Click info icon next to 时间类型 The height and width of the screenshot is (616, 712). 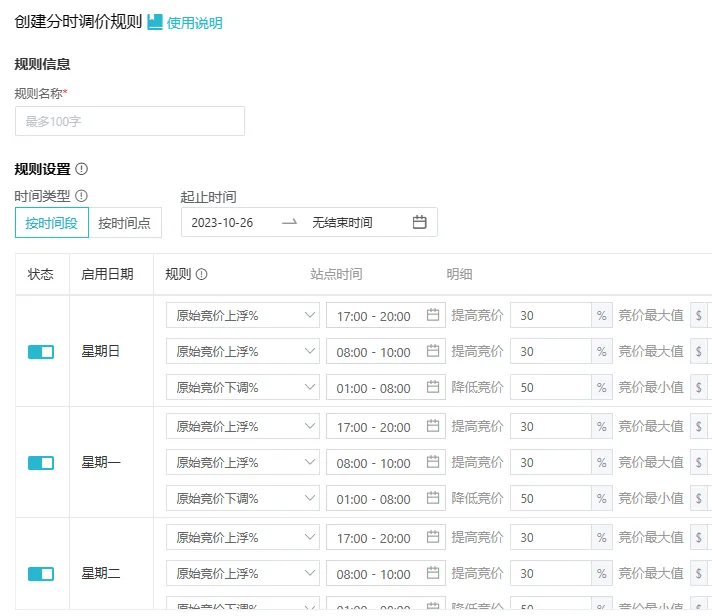click(81, 196)
